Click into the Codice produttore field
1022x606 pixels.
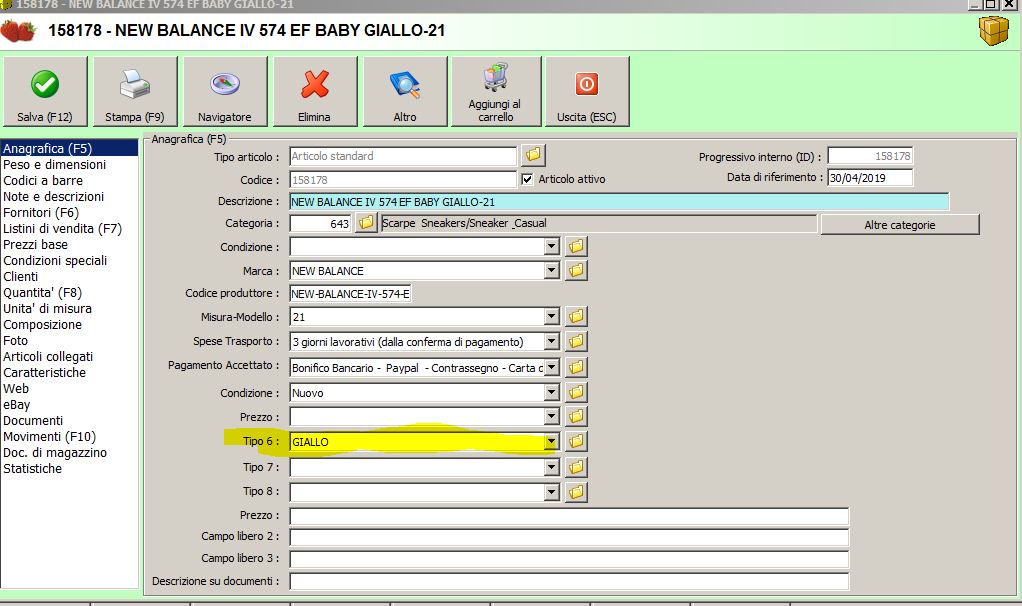coord(350,294)
